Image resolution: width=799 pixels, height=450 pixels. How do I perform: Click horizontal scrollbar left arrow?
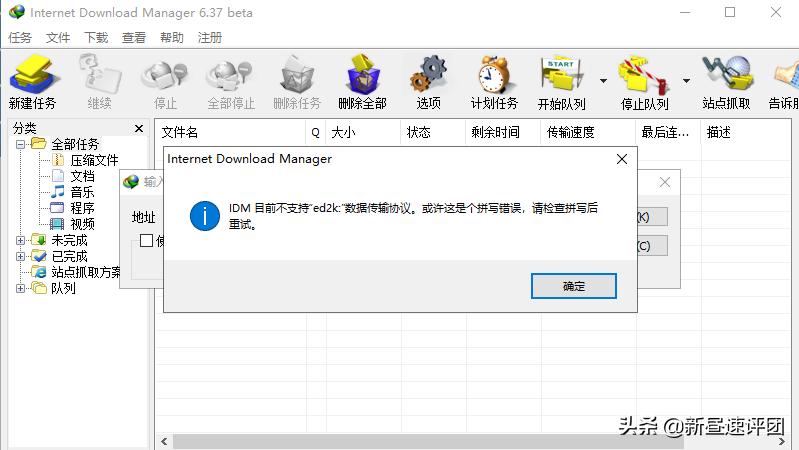(x=164, y=441)
